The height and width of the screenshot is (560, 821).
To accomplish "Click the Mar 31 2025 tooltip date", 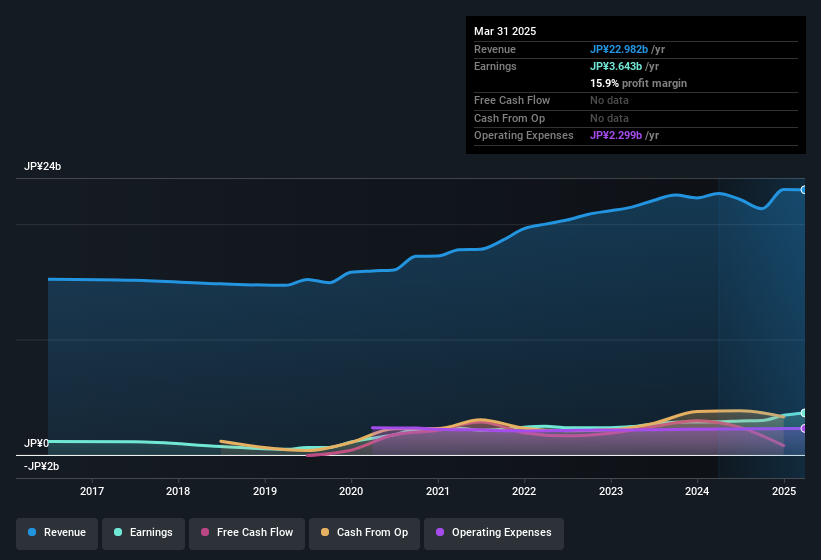I will [505, 31].
